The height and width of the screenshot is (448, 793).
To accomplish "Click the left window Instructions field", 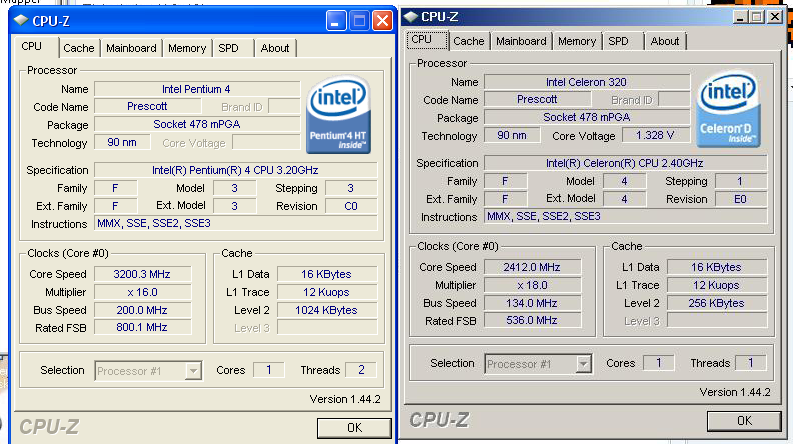I will point(236,223).
